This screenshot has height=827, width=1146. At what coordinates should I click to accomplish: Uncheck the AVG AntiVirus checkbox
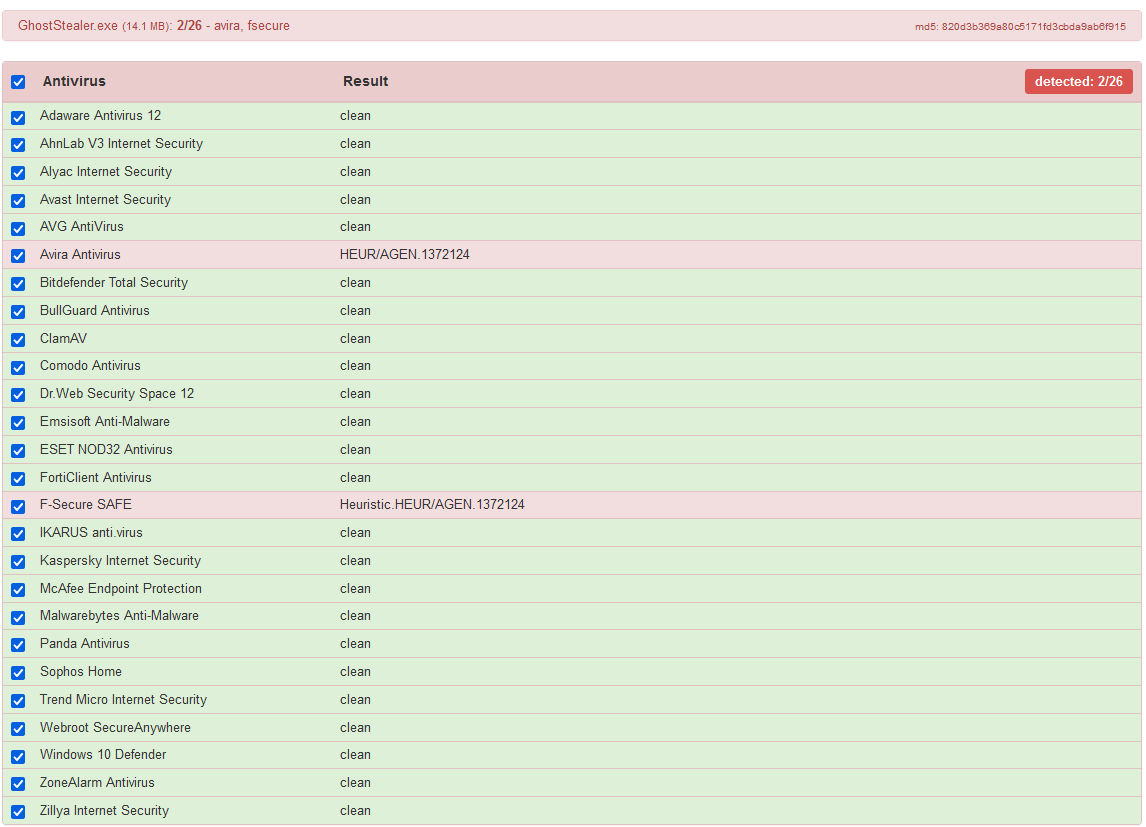point(18,228)
